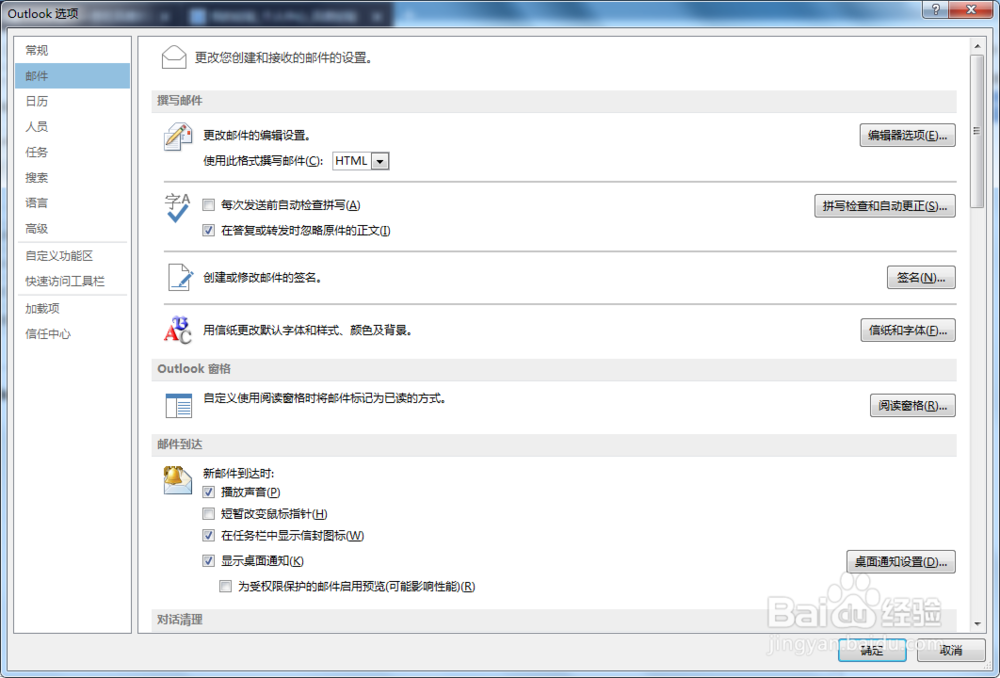The width and height of the screenshot is (1000, 678).
Task: Open 桌面通知设置 dialog
Action: pyautogui.click(x=901, y=562)
